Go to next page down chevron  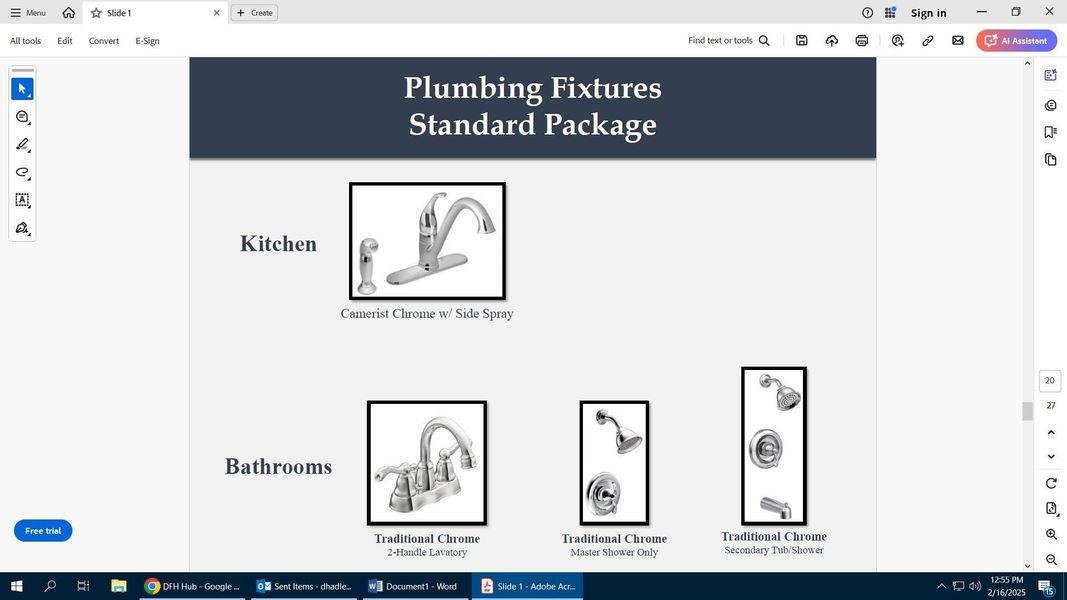point(1050,457)
